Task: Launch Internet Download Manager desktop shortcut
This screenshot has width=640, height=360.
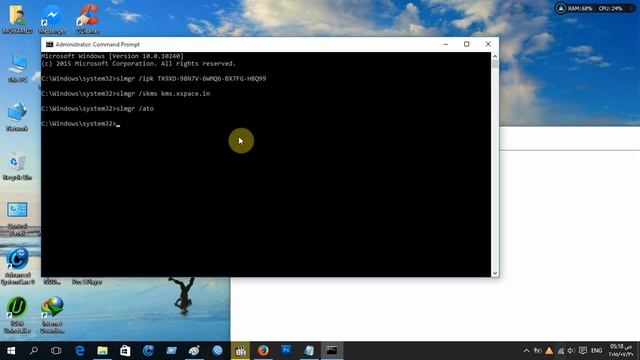Action: (52, 315)
